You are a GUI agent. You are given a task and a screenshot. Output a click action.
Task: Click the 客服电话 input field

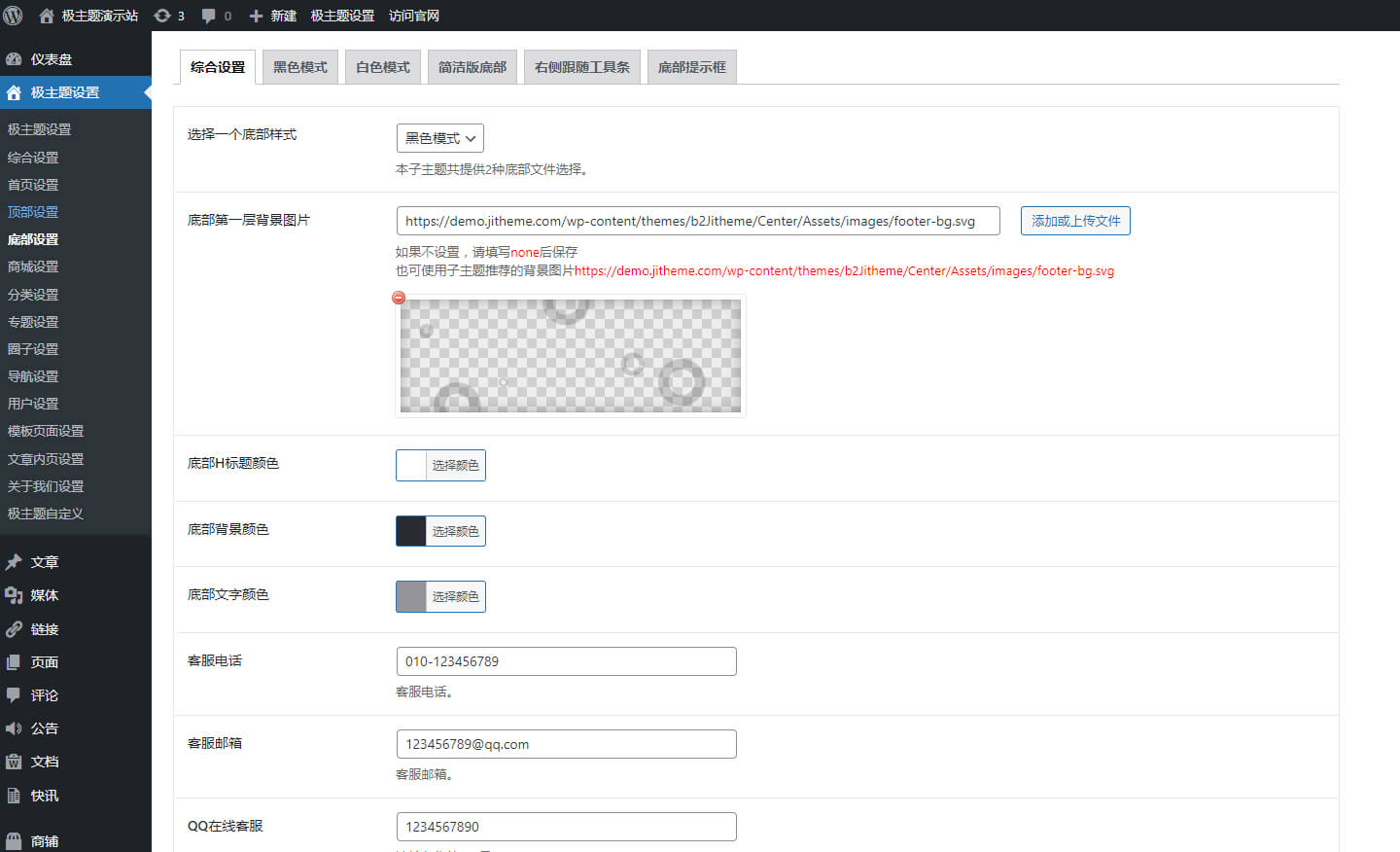(x=566, y=661)
